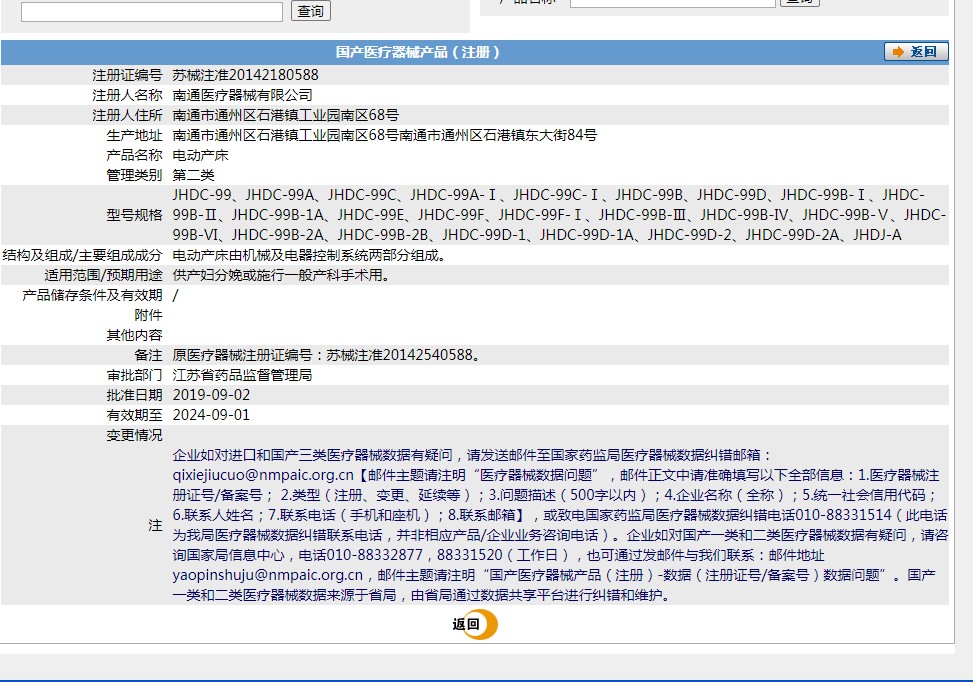Click the 国产医疗器械产品（注册）header title
The width and height of the screenshot is (973, 682).
point(418,52)
